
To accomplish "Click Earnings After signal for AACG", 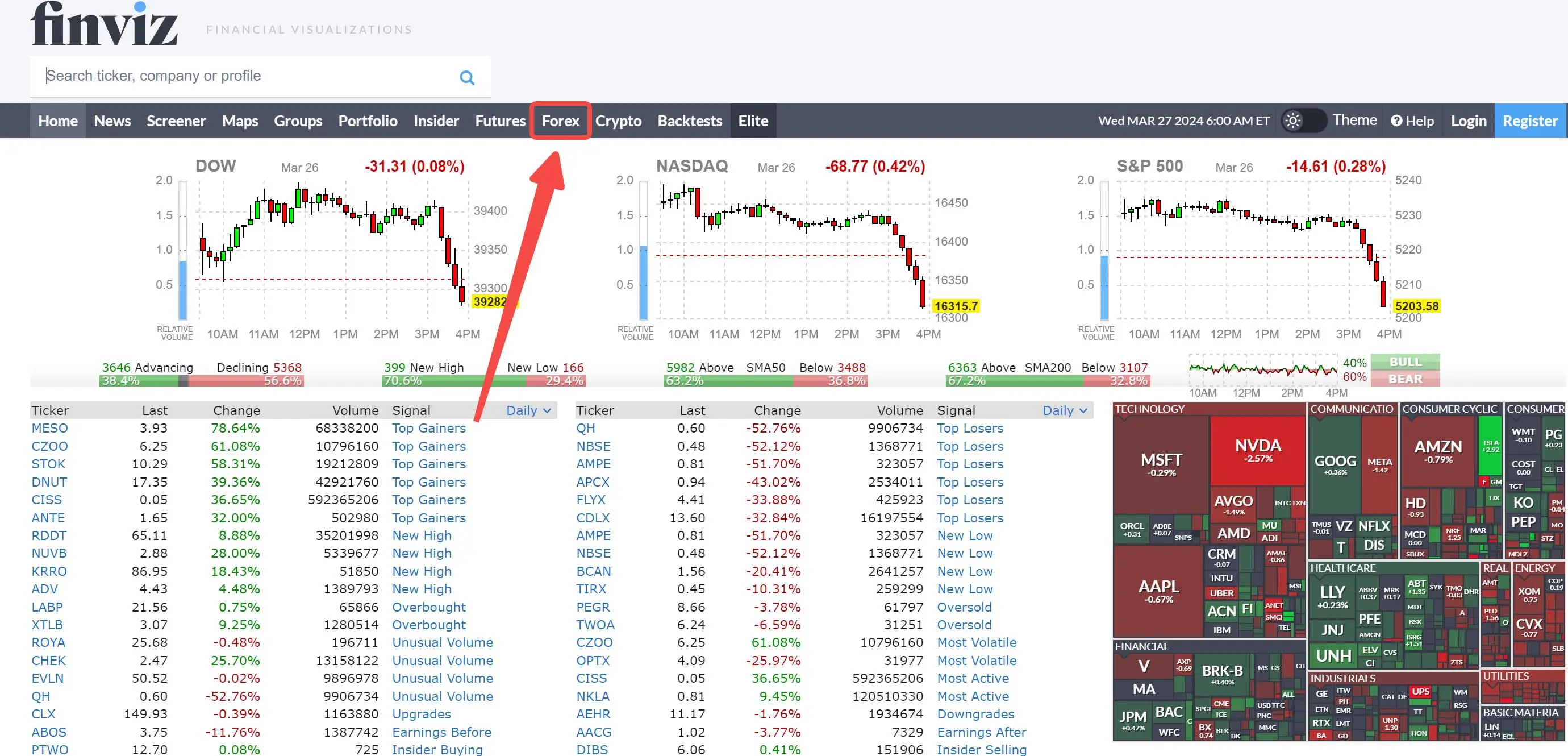I will (x=981, y=732).
